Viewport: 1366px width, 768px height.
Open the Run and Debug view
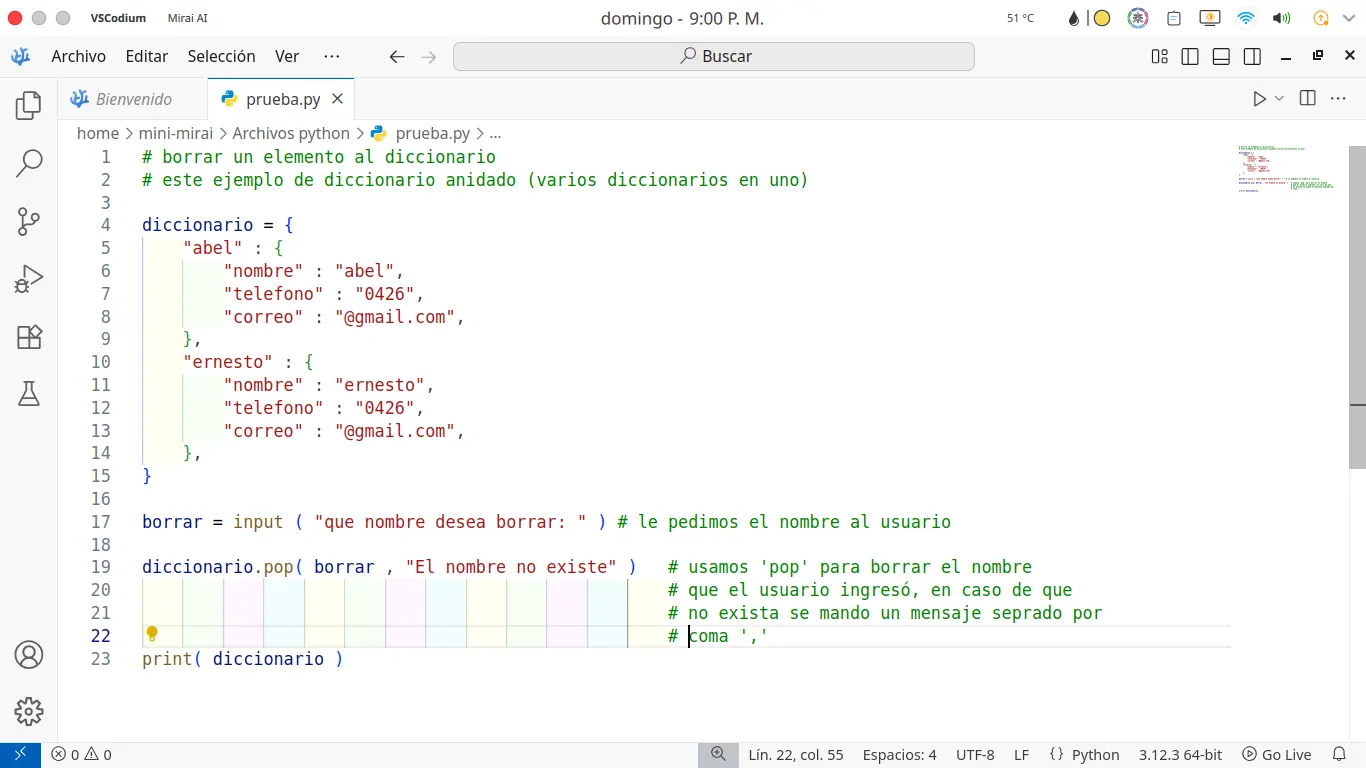[x=29, y=279]
